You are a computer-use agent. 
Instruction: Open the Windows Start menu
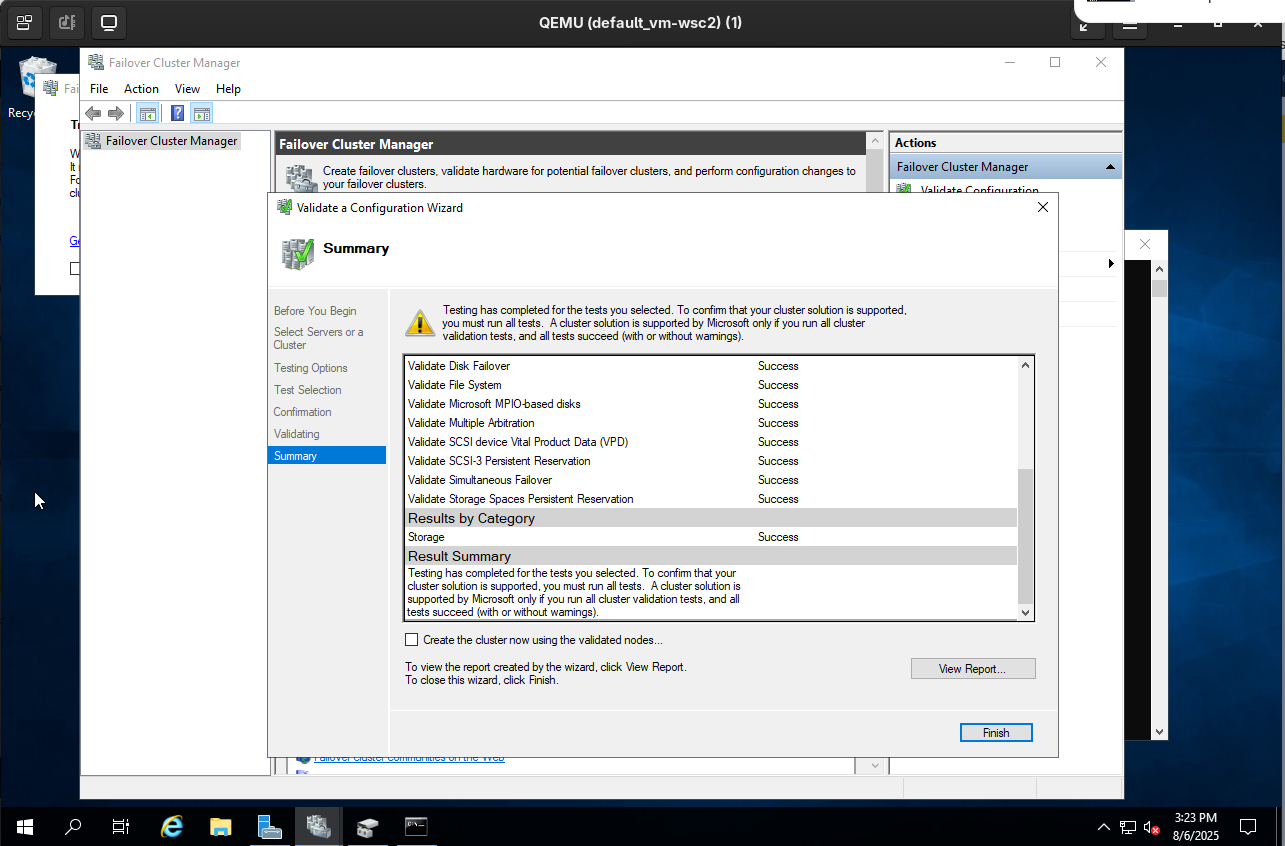pyautogui.click(x=25, y=827)
